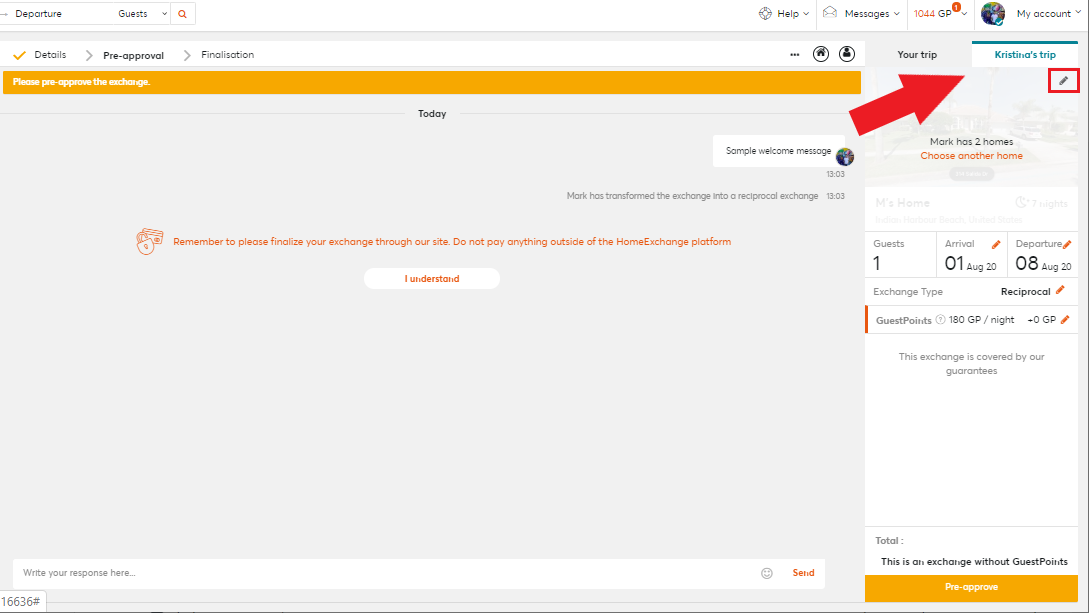Select the Finalisation step

click(x=227, y=55)
